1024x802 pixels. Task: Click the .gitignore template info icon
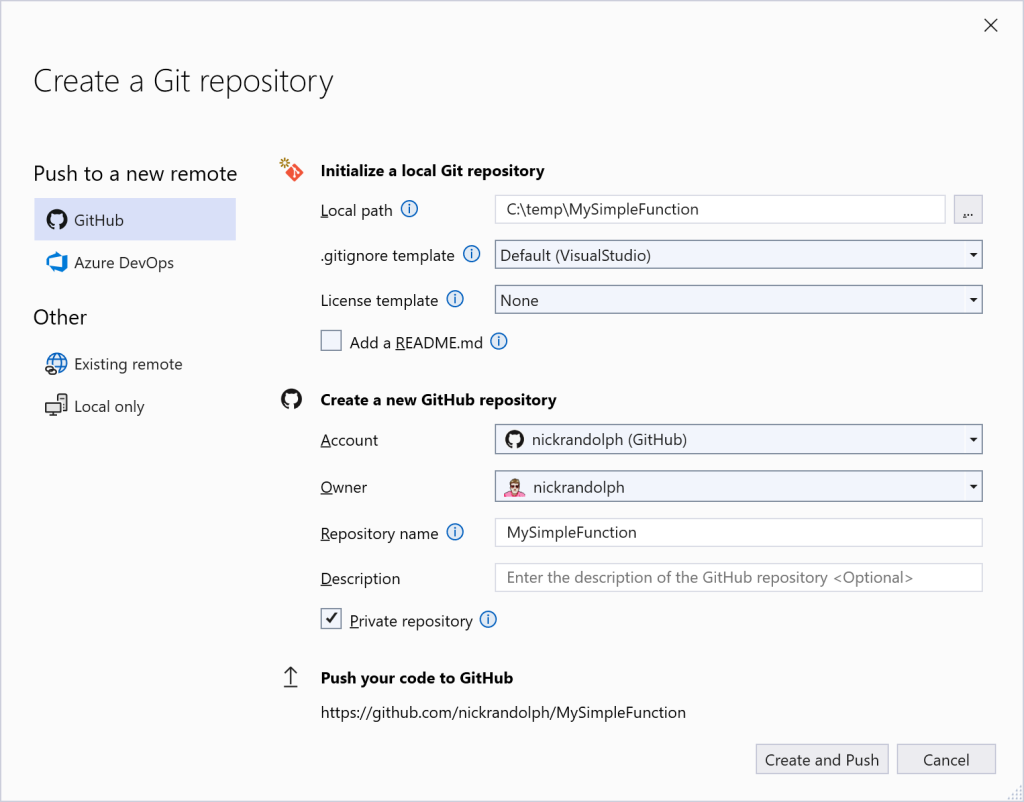point(471,255)
